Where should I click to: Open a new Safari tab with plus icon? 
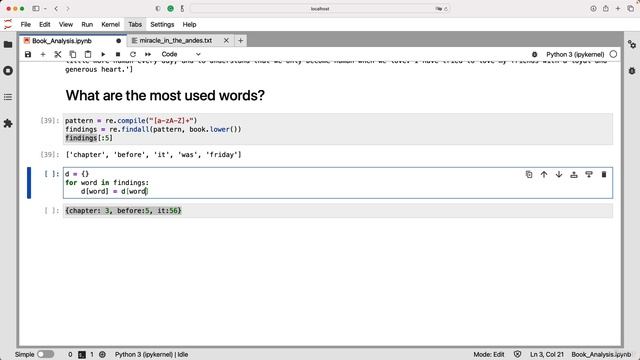pyautogui.click(x=618, y=9)
